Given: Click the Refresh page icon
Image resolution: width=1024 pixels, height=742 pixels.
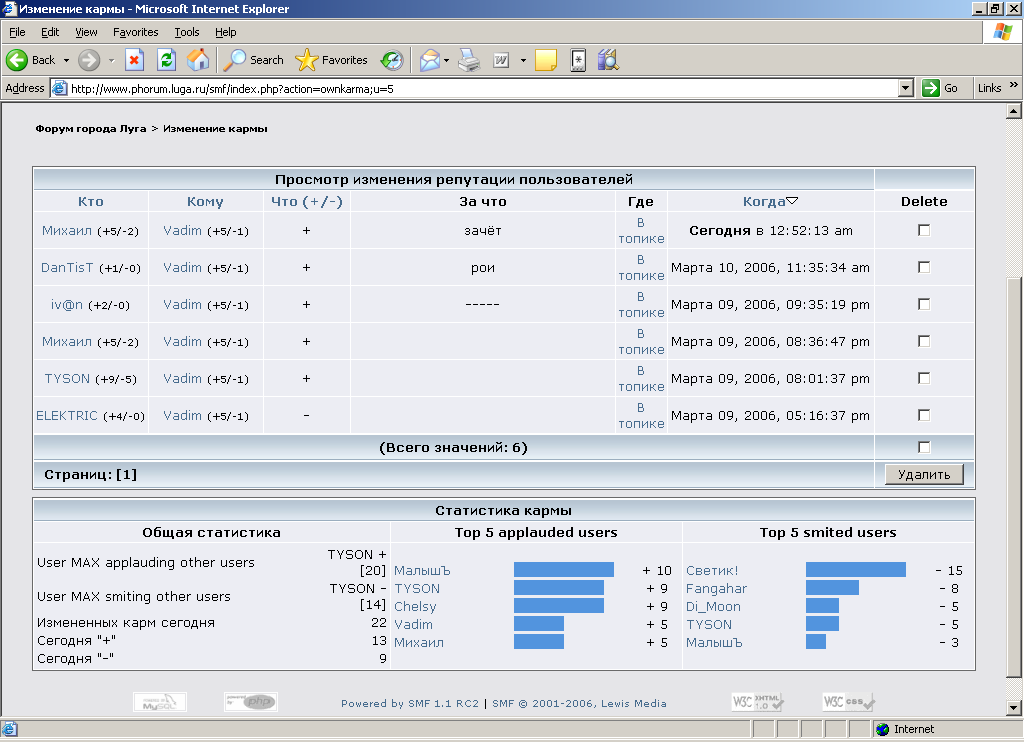Looking at the screenshot, I should 167,60.
